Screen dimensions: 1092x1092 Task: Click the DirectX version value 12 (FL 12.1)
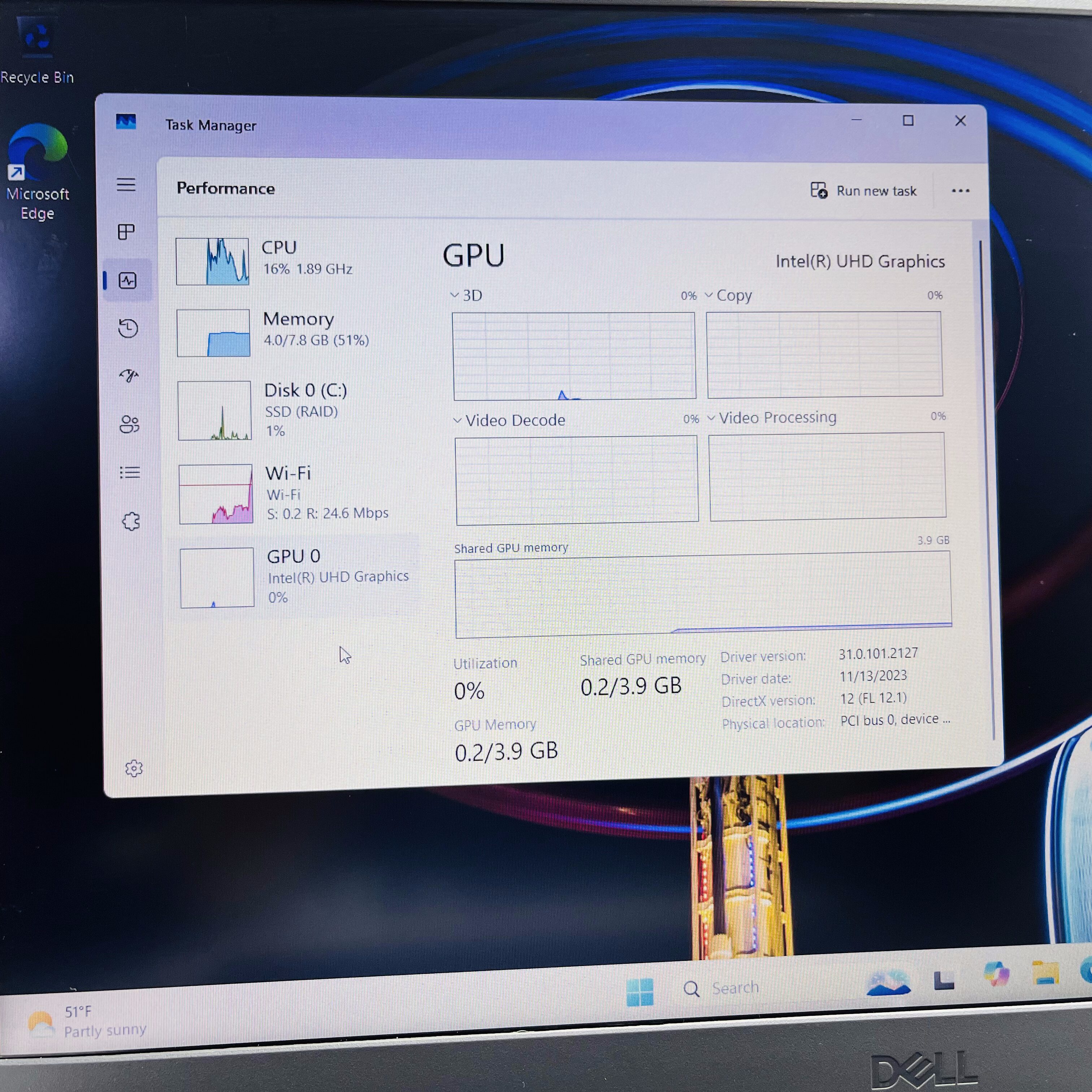click(873, 698)
